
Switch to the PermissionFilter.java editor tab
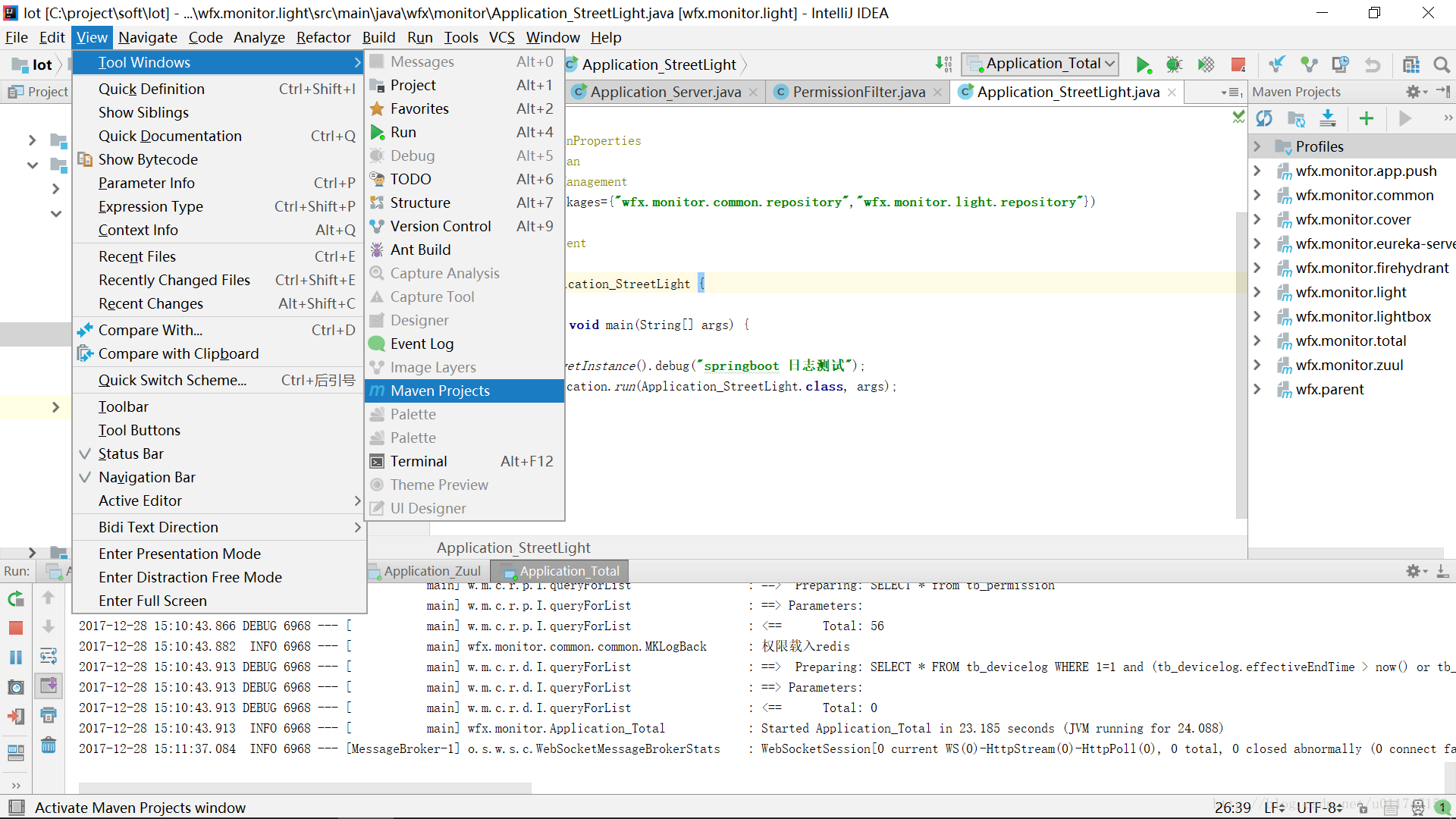858,92
